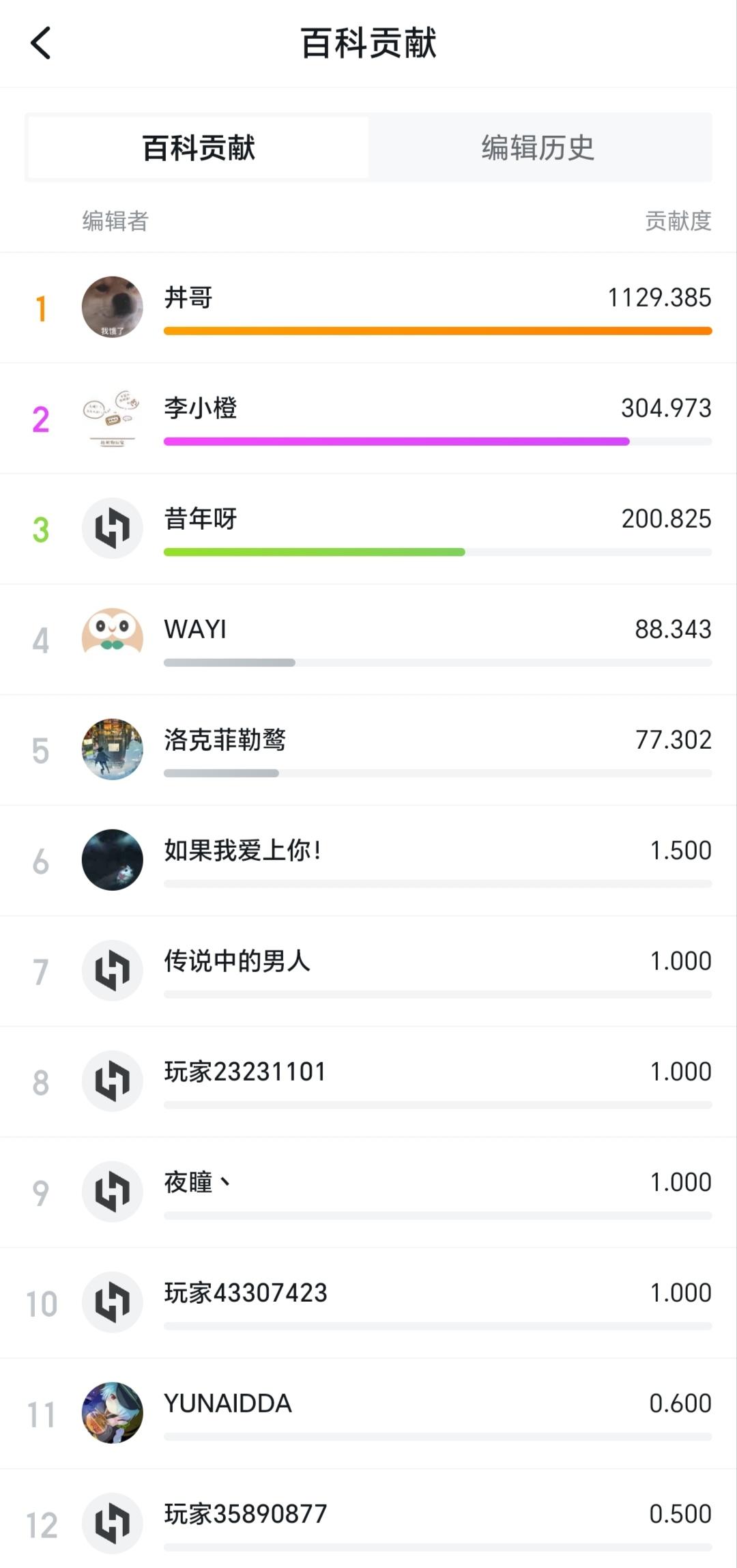Image resolution: width=737 pixels, height=1568 pixels.
Task: Tap WAYI's 88.343 contribution score
Action: (x=673, y=629)
